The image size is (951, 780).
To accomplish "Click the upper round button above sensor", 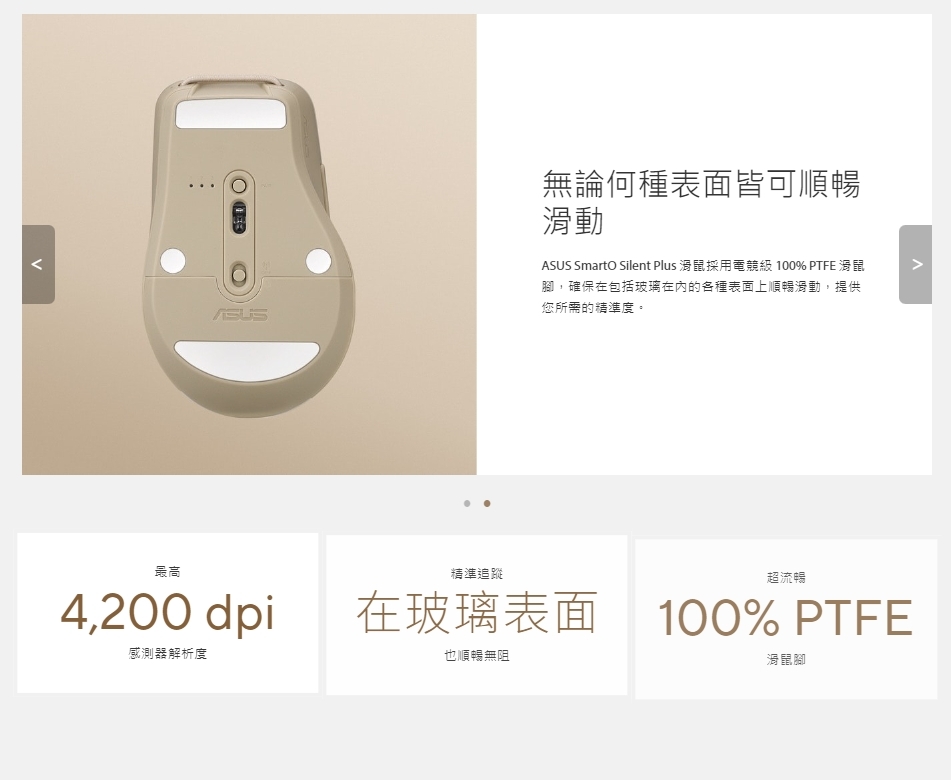I will pos(239,184).
